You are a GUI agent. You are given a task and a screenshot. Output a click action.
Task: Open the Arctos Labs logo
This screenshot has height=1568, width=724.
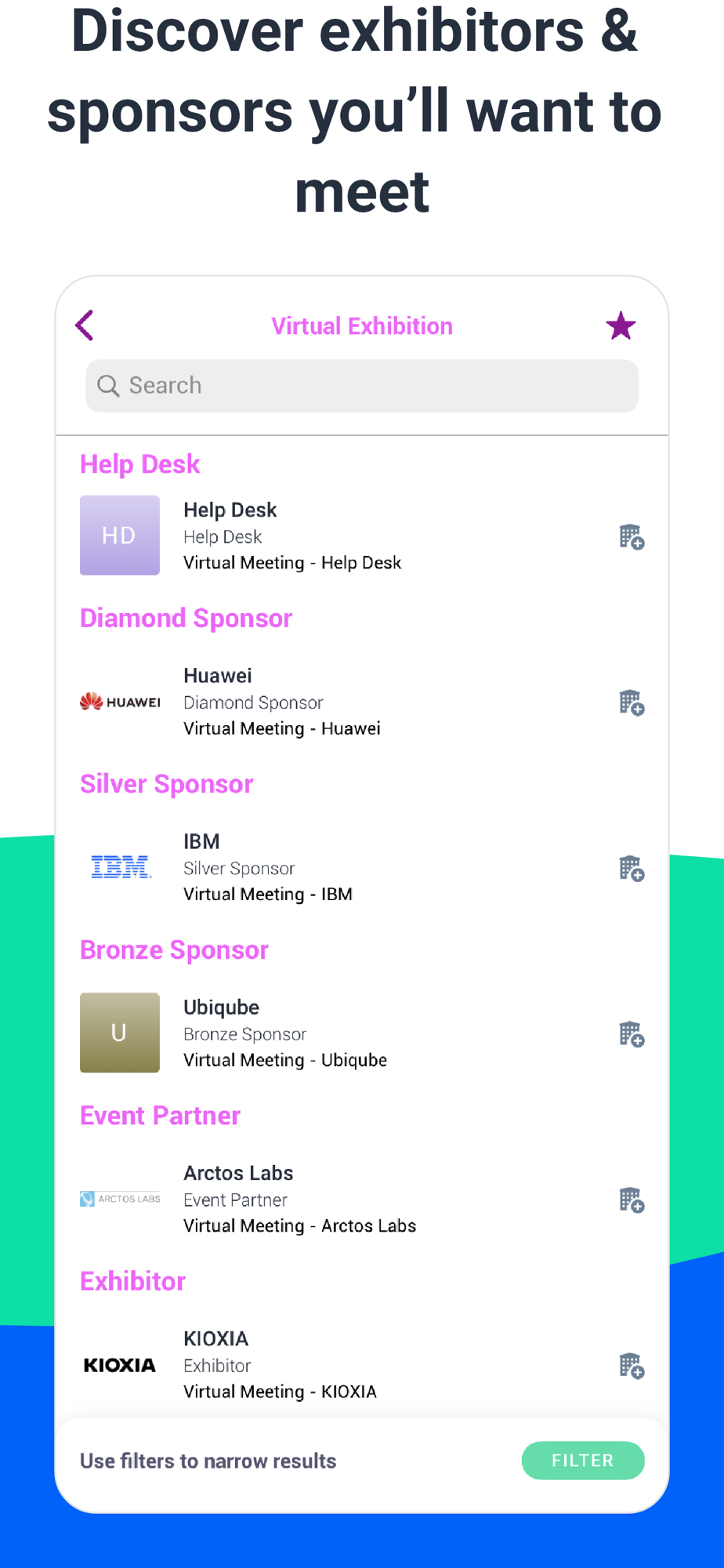tap(120, 1199)
